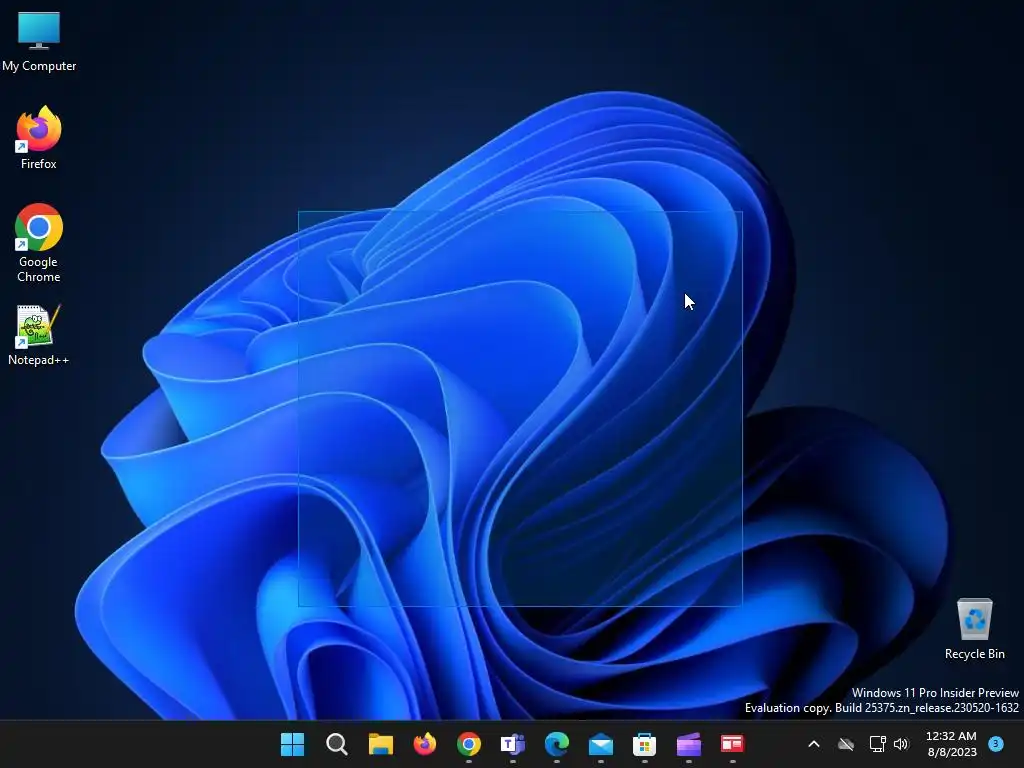
Task: Select the Firefox desktop shortcut
Action: [39, 138]
